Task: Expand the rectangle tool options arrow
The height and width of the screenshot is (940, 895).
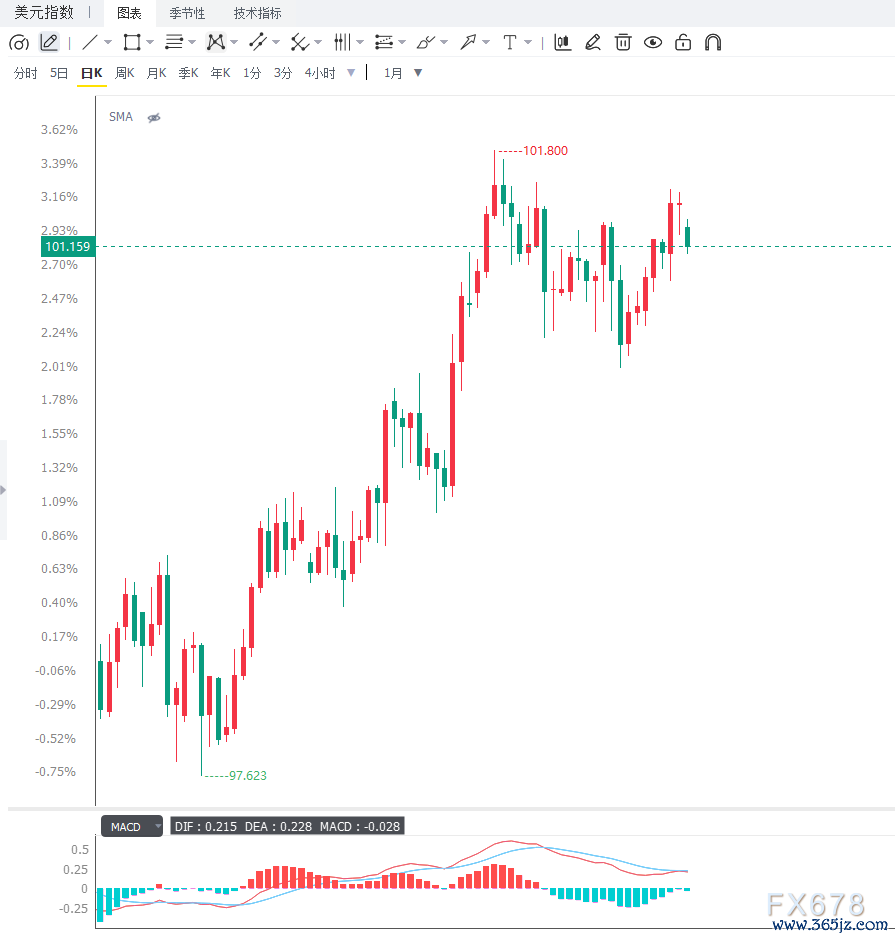Action: [150, 43]
